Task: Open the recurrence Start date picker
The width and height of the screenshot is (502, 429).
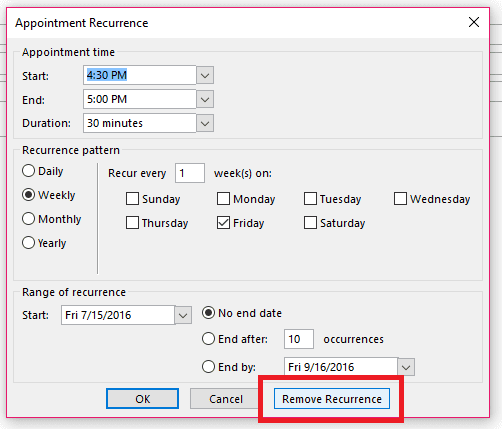Action: click(x=183, y=315)
